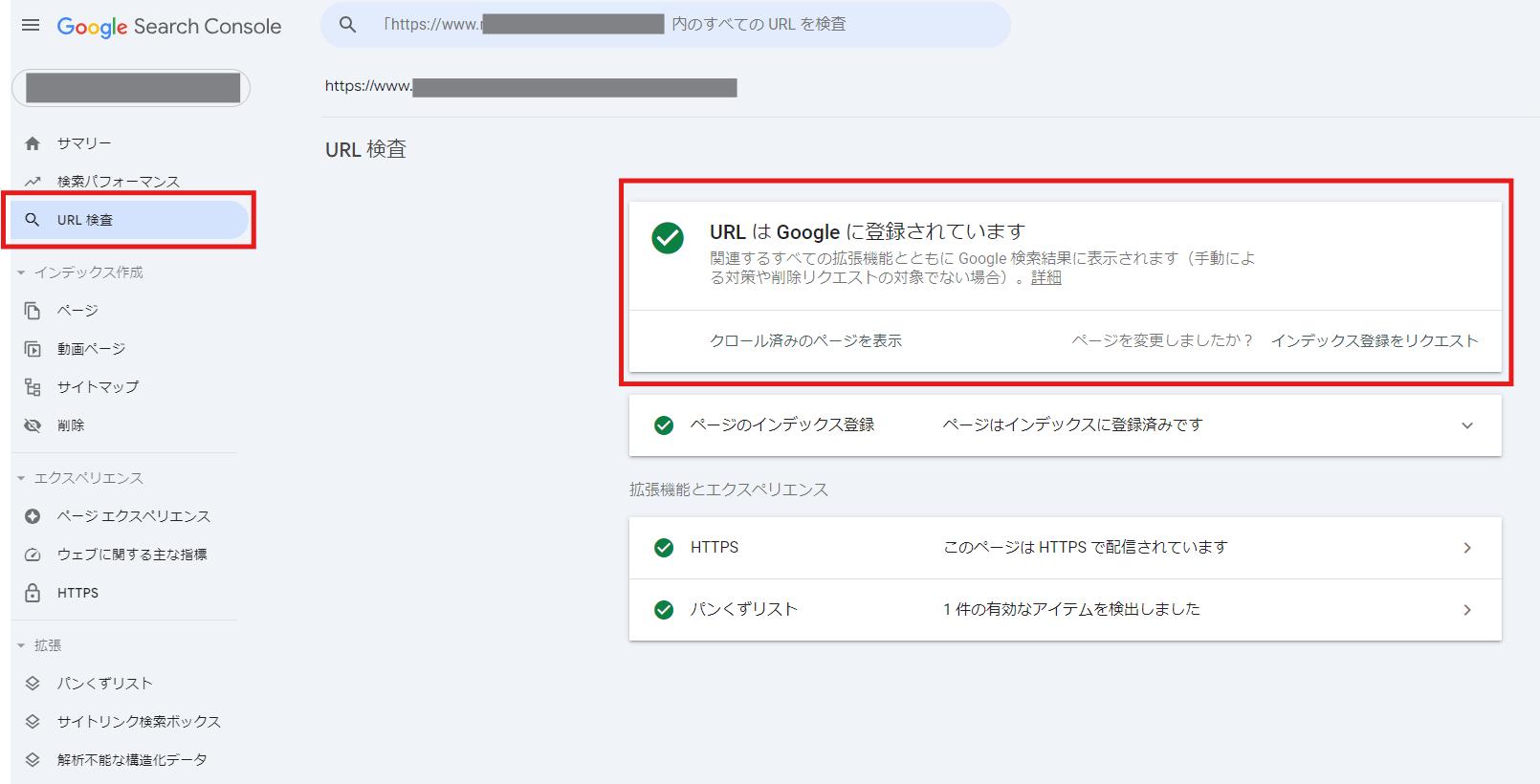The height and width of the screenshot is (784, 1540).
Task: Open 動画ページ report
Action: click(129, 349)
